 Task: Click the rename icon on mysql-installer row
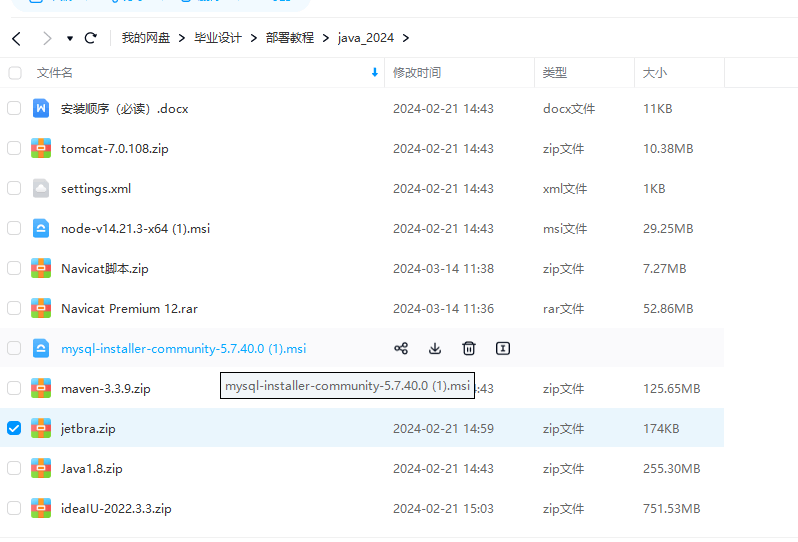(503, 348)
